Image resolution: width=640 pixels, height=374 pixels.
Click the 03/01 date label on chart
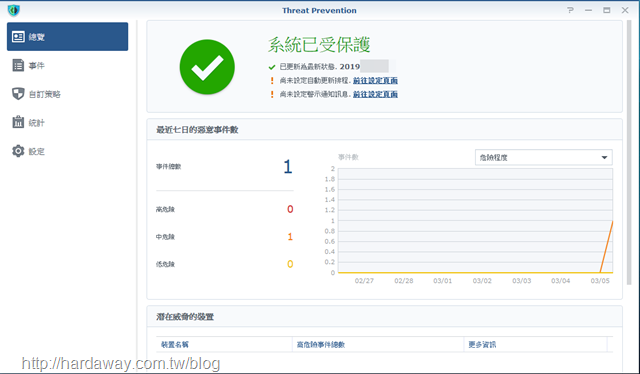click(x=442, y=280)
